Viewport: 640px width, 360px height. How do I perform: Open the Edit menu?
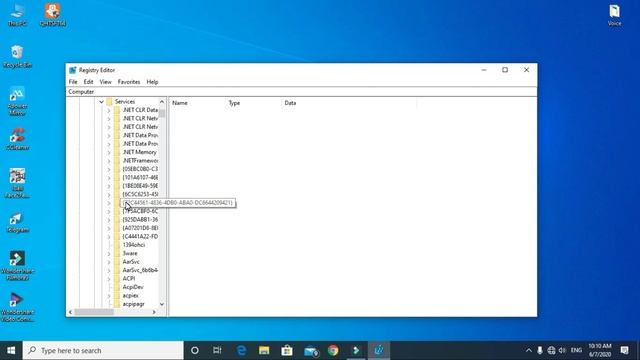[88, 82]
